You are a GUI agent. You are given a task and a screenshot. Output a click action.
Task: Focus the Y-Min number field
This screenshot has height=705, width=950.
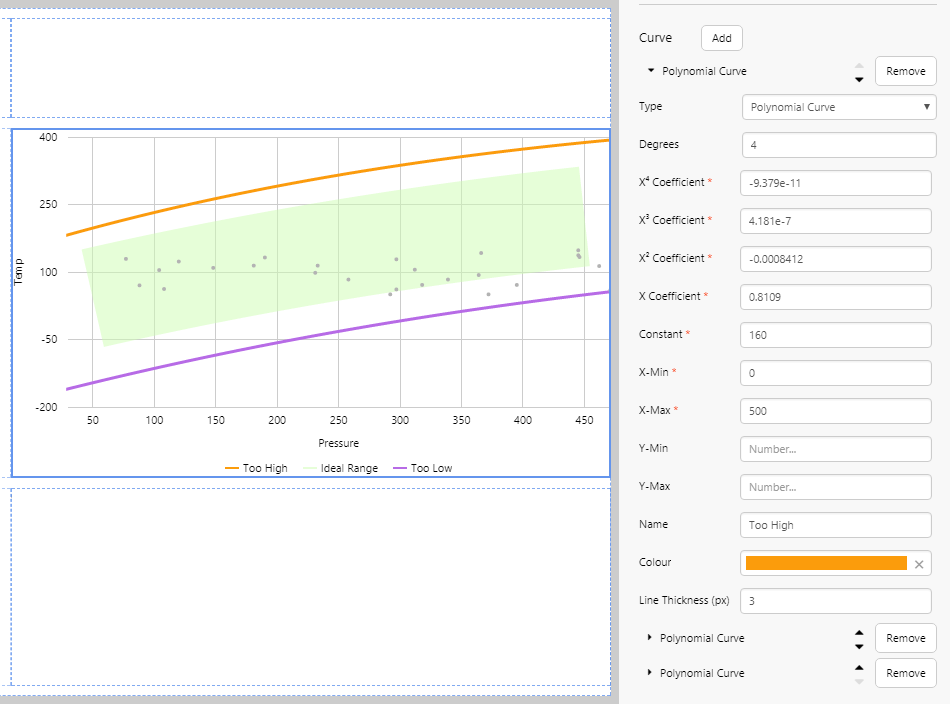(836, 449)
